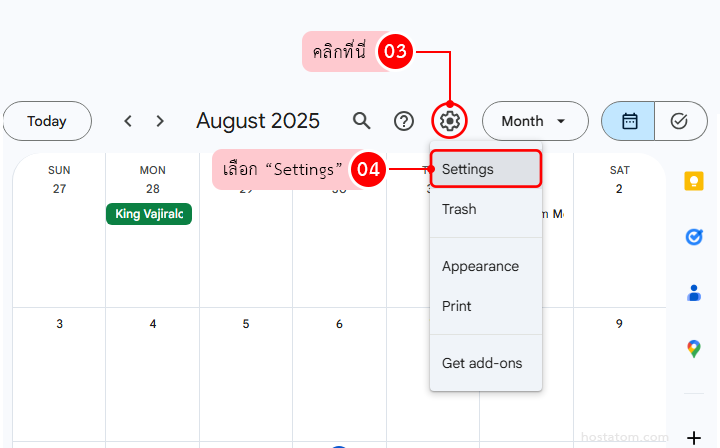This screenshot has width=720, height=448.
Task: Switch to Calendar view toggle
Action: 629,121
